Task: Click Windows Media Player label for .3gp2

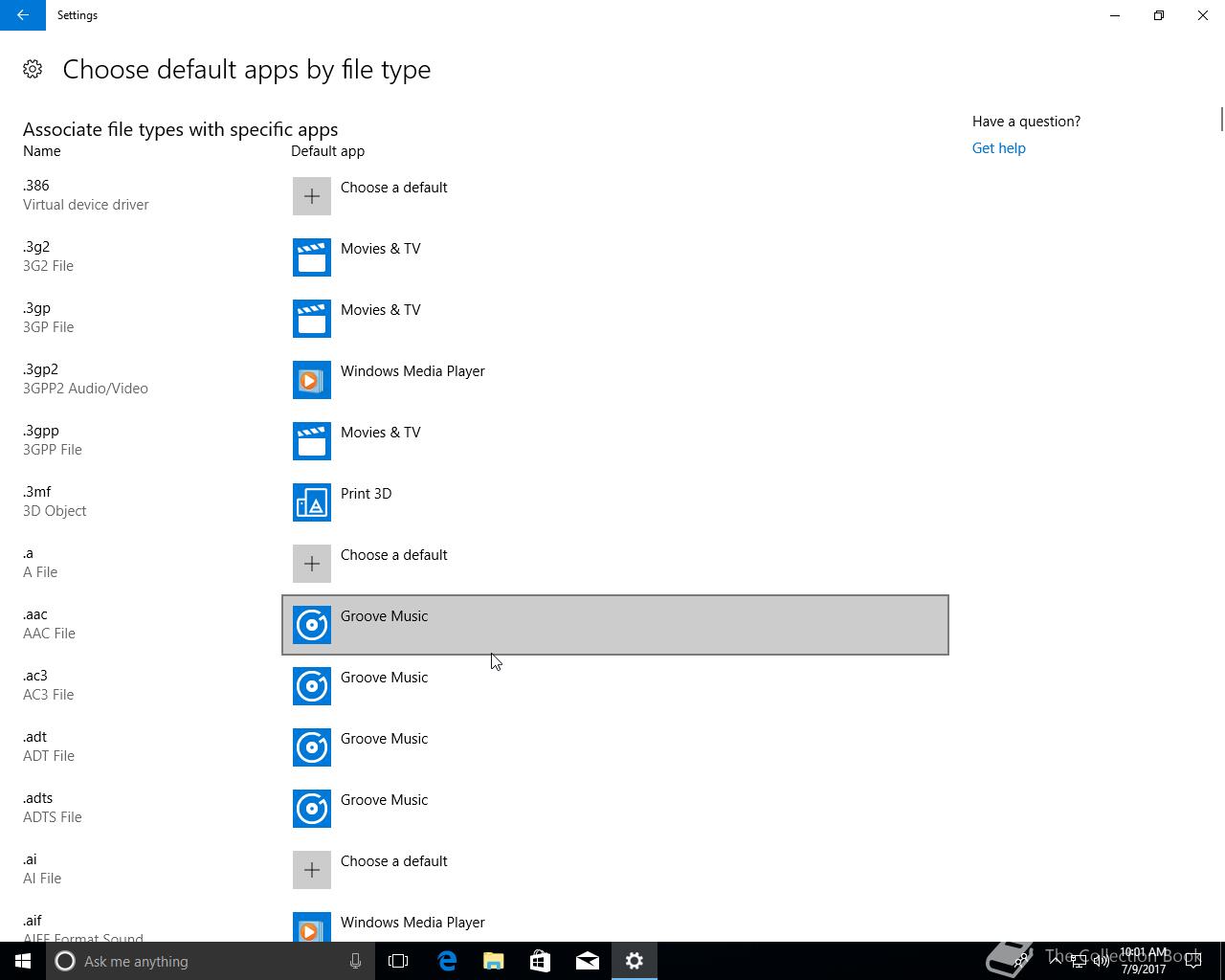Action: coord(412,371)
